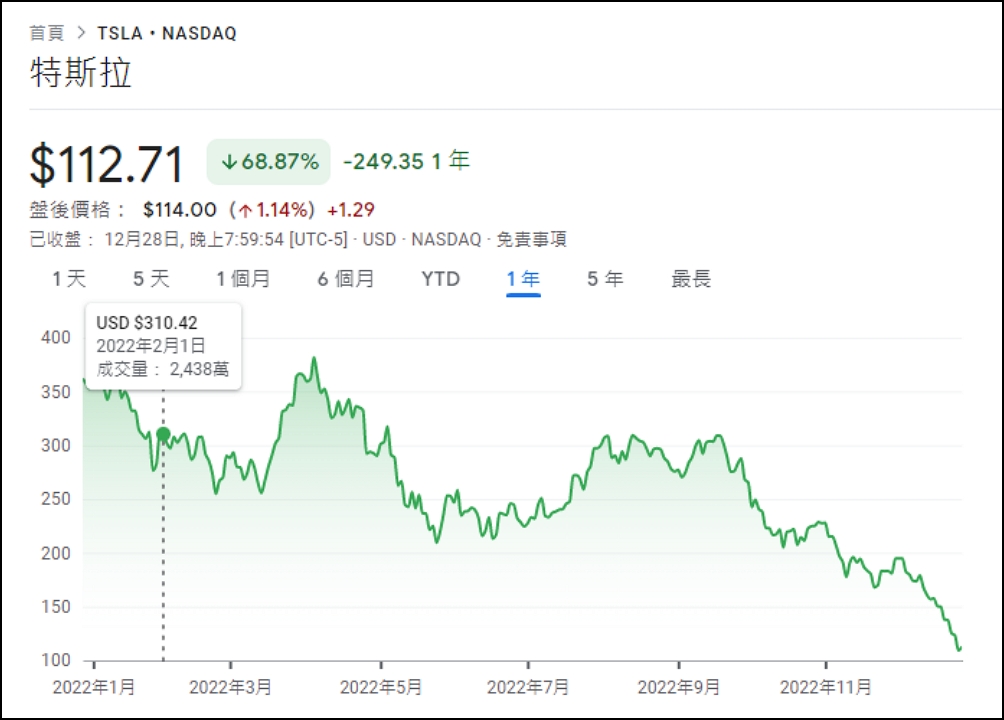
Task: Click the breadcrumb chevron after 首頁
Action: point(81,33)
